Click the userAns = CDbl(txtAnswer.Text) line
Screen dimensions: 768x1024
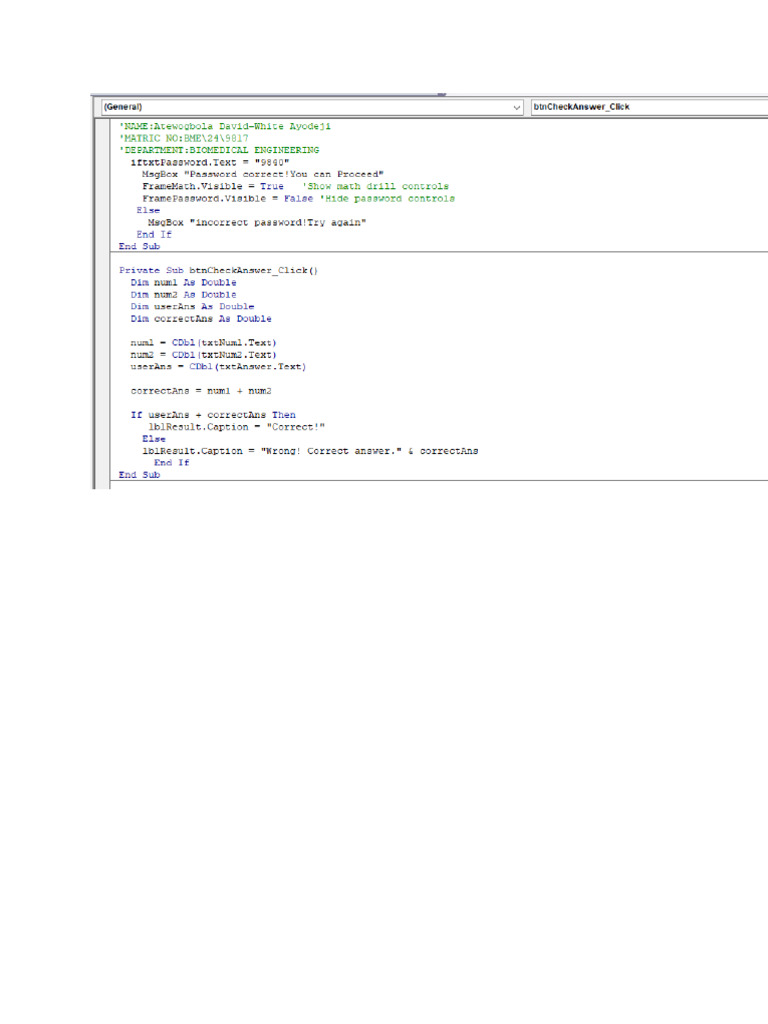(218, 366)
